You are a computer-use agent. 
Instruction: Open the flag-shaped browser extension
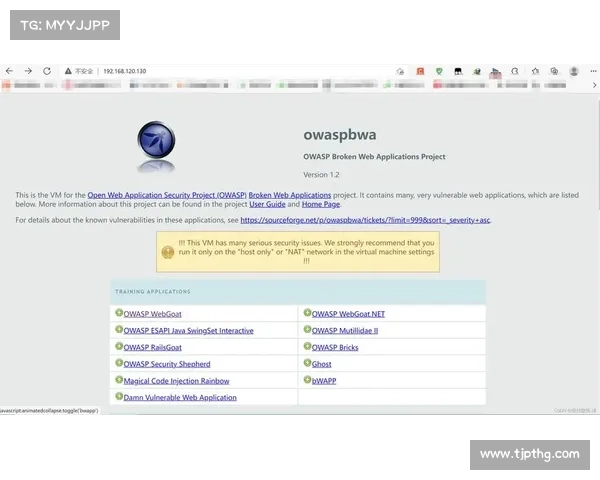[496, 72]
